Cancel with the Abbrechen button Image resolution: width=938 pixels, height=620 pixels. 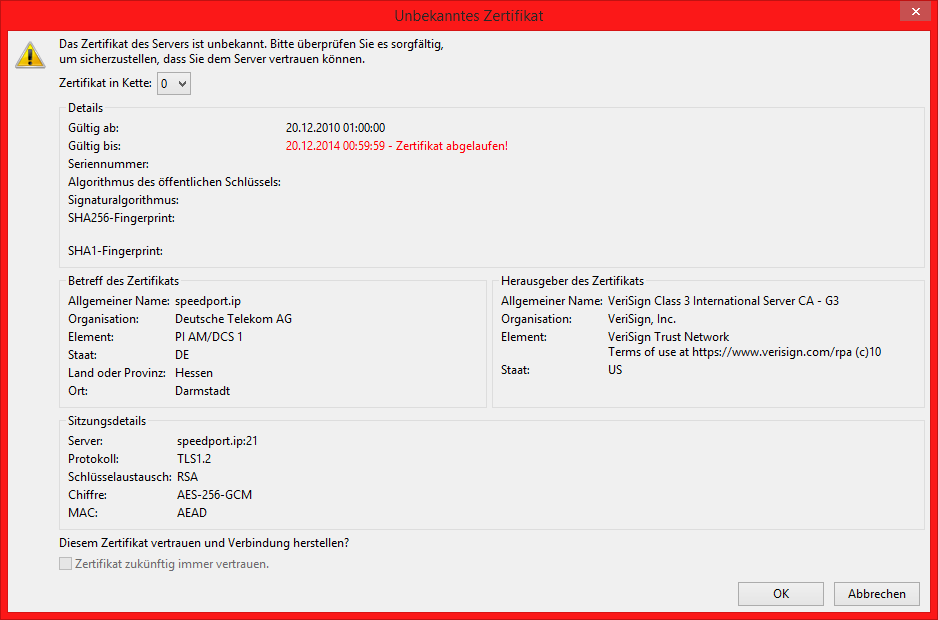(876, 594)
